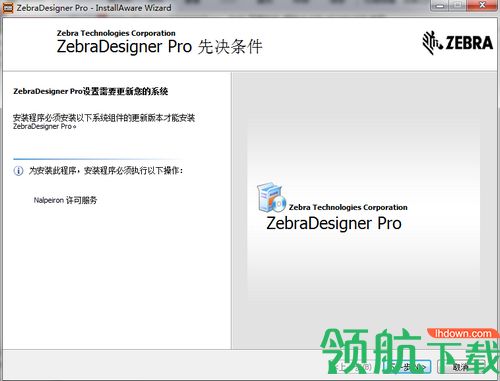Click the text 为安装此程序,安装程序必须执行以下操作

[x=106, y=171]
